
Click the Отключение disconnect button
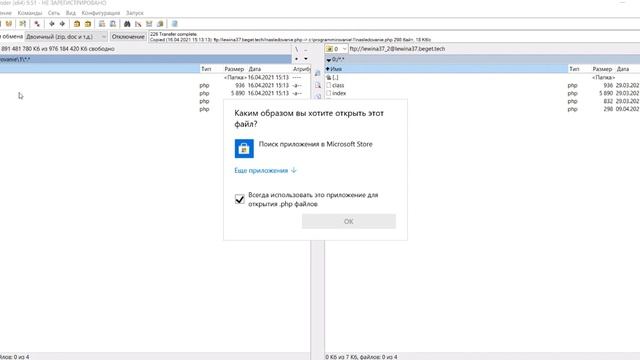coord(128,37)
